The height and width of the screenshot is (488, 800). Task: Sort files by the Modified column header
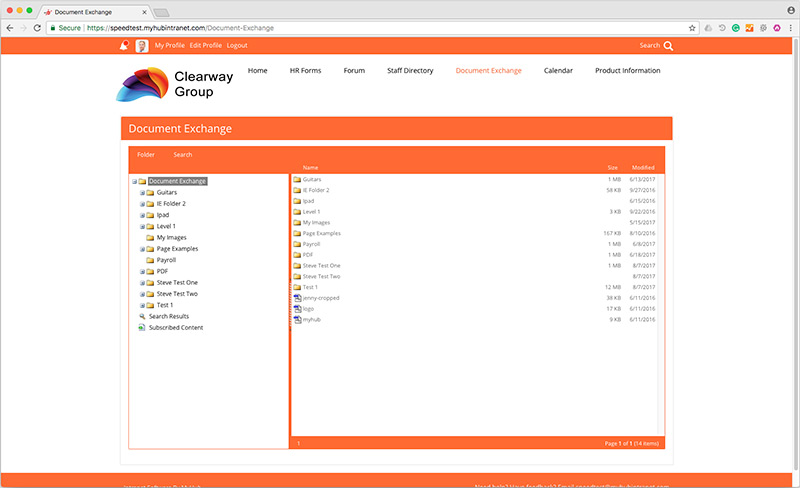coord(643,168)
